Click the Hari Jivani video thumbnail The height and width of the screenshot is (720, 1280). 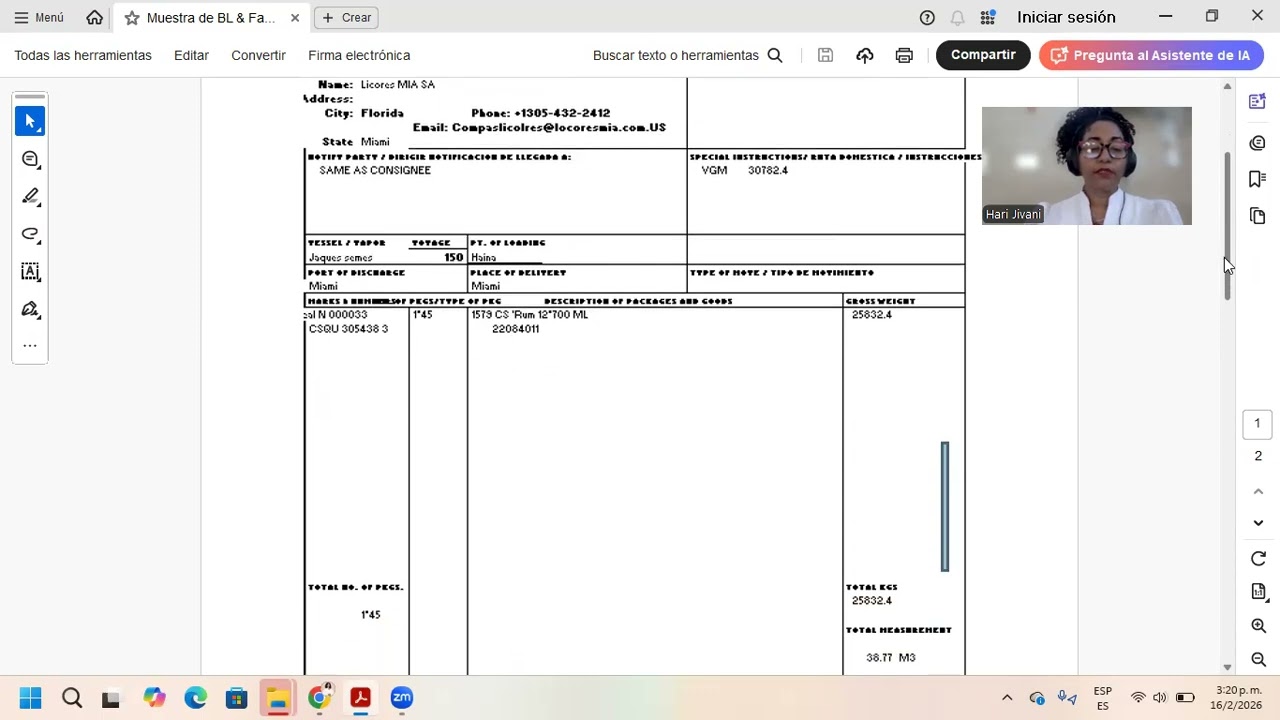pos(1086,166)
